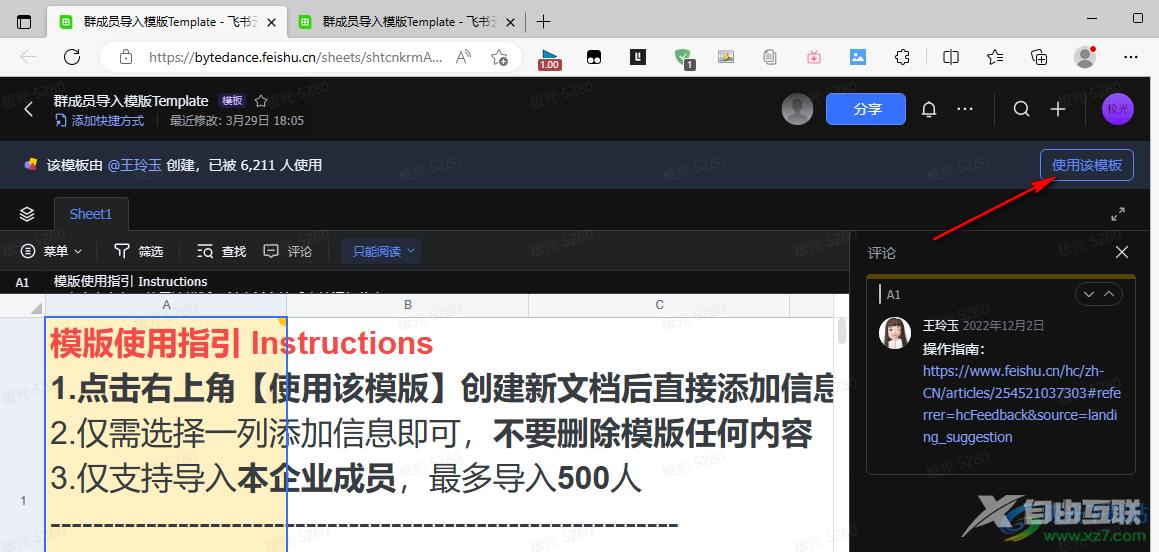Add this page to favorites
Image resolution: width=1159 pixels, height=552 pixels.
[500, 57]
